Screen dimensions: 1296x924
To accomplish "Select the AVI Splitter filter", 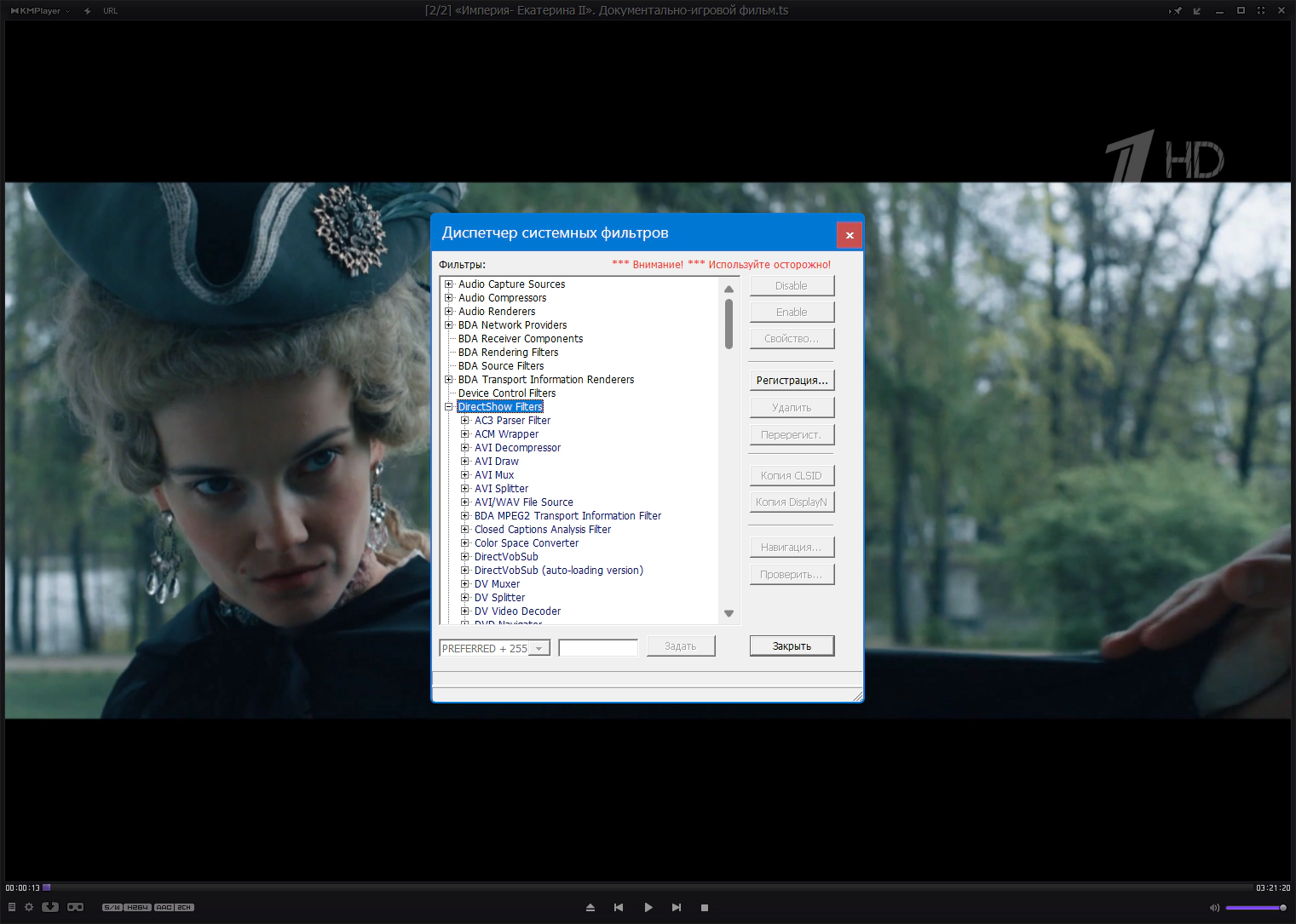I will tap(502, 489).
